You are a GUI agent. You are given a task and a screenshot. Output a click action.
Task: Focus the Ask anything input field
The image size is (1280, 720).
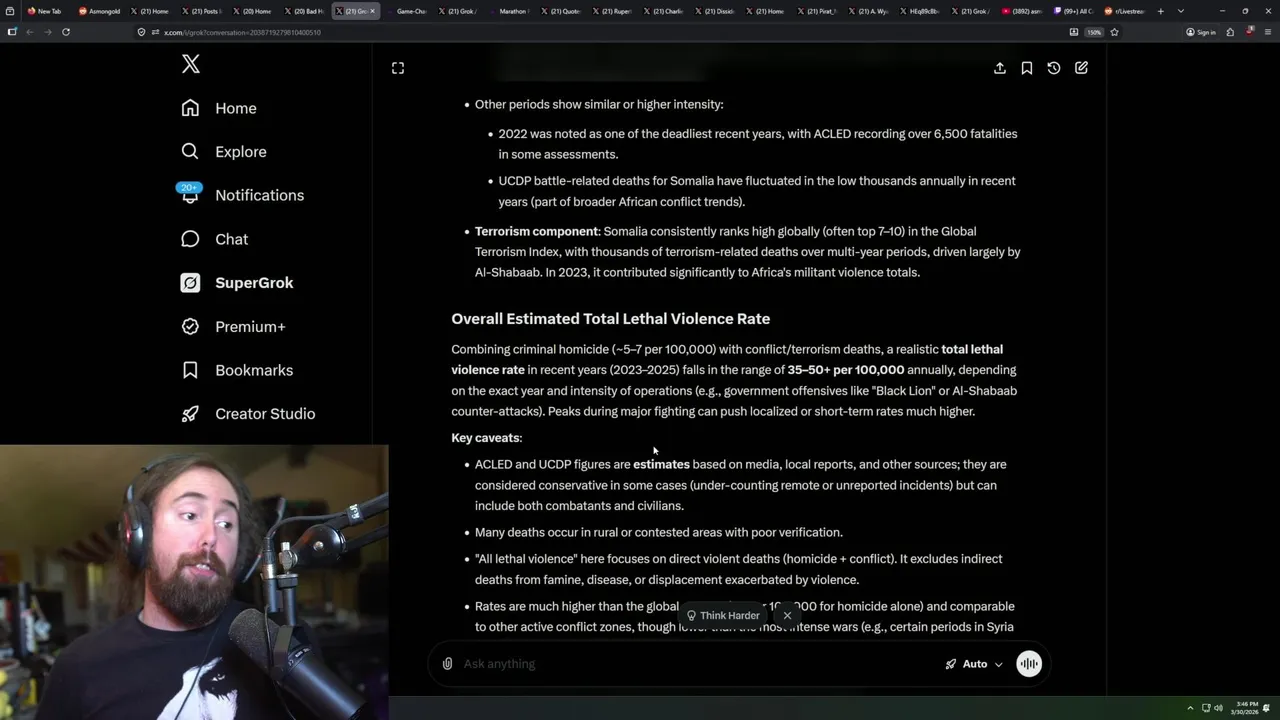click(x=698, y=664)
